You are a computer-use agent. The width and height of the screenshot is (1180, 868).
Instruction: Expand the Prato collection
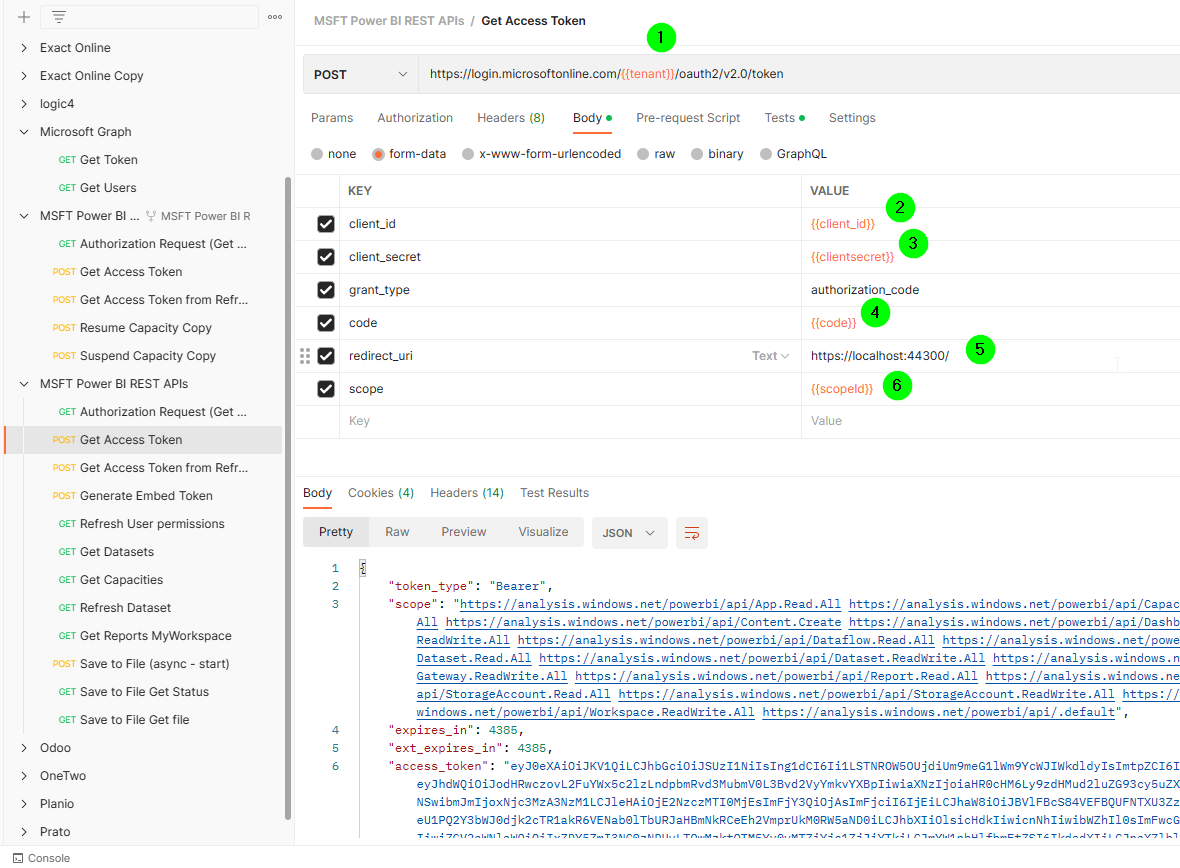tap(24, 831)
